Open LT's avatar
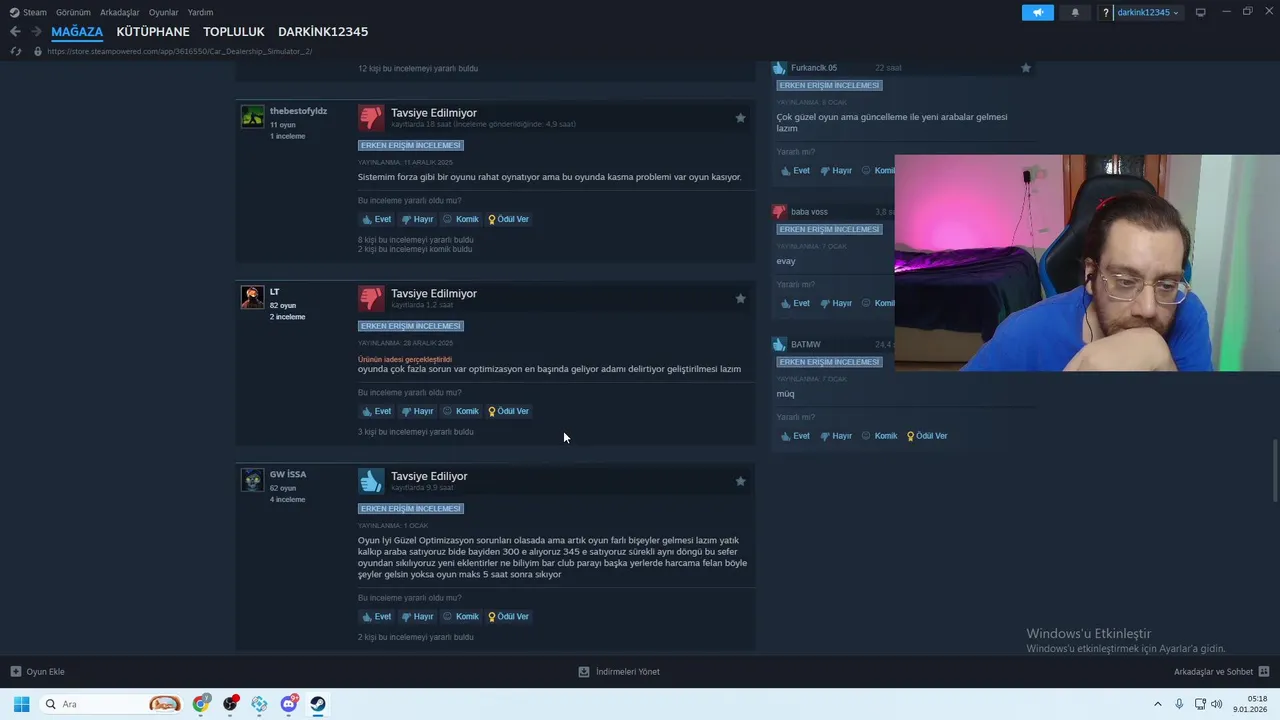Screen dimensions: 1280x720 [x=252, y=297]
